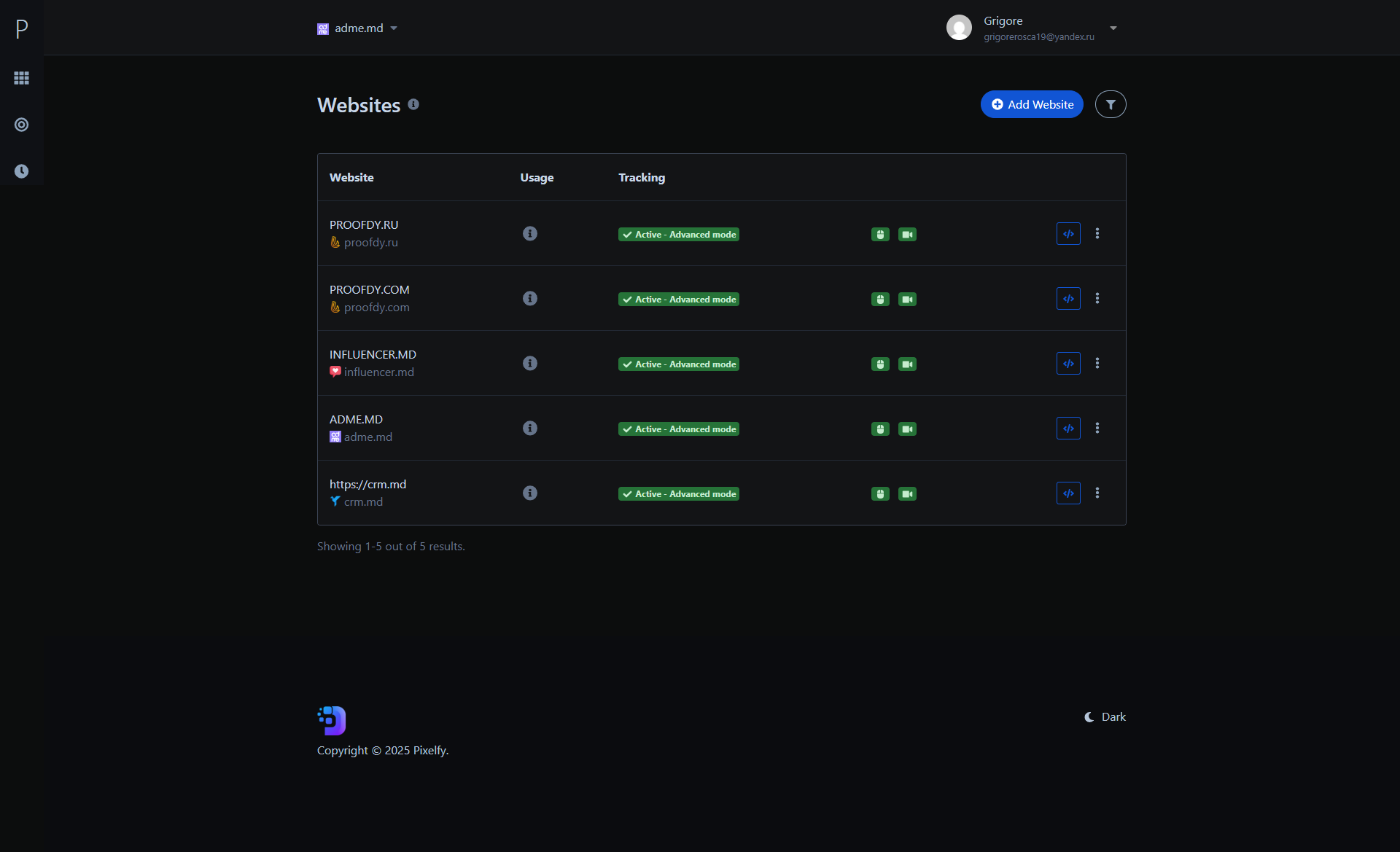This screenshot has height=852, width=1400.
Task: Open the PROOFDY.RU website link
Action: 364,224
